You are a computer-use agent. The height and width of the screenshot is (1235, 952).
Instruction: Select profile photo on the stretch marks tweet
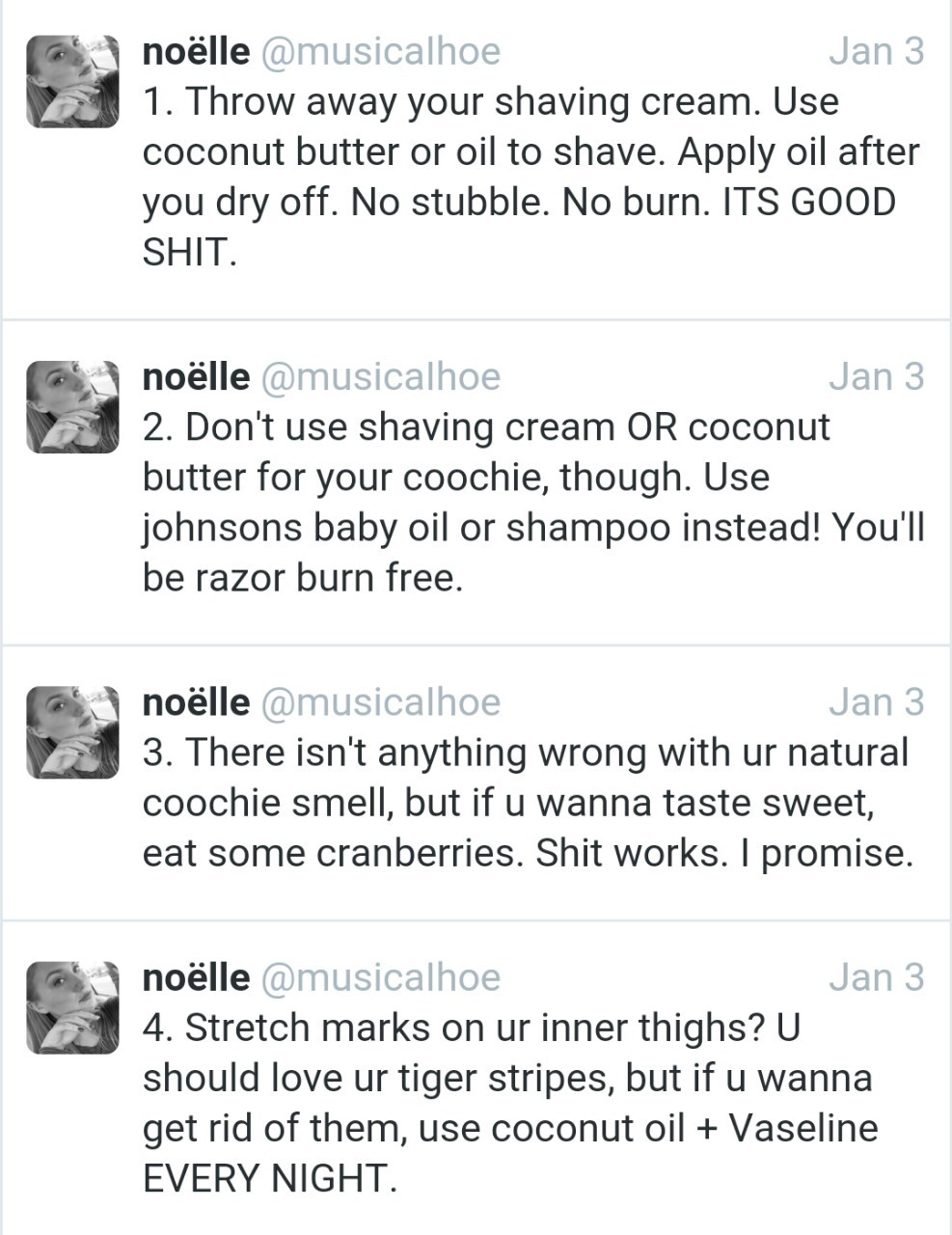[72, 1007]
